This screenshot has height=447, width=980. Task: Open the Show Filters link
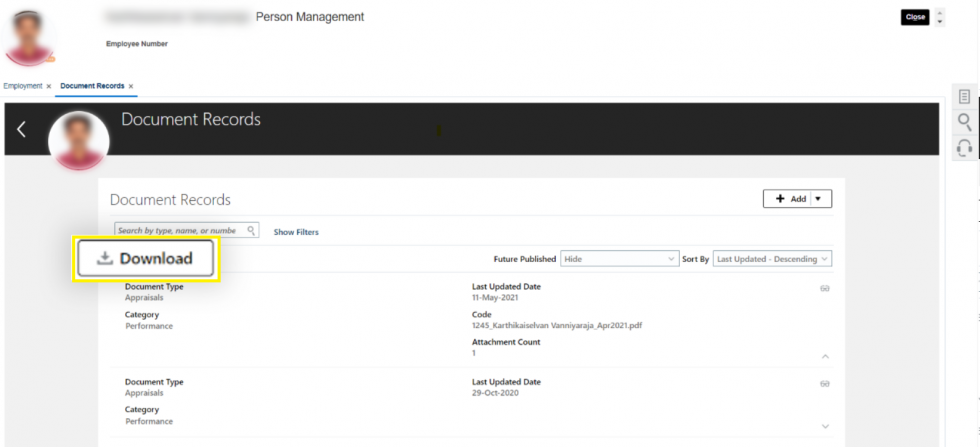point(296,232)
